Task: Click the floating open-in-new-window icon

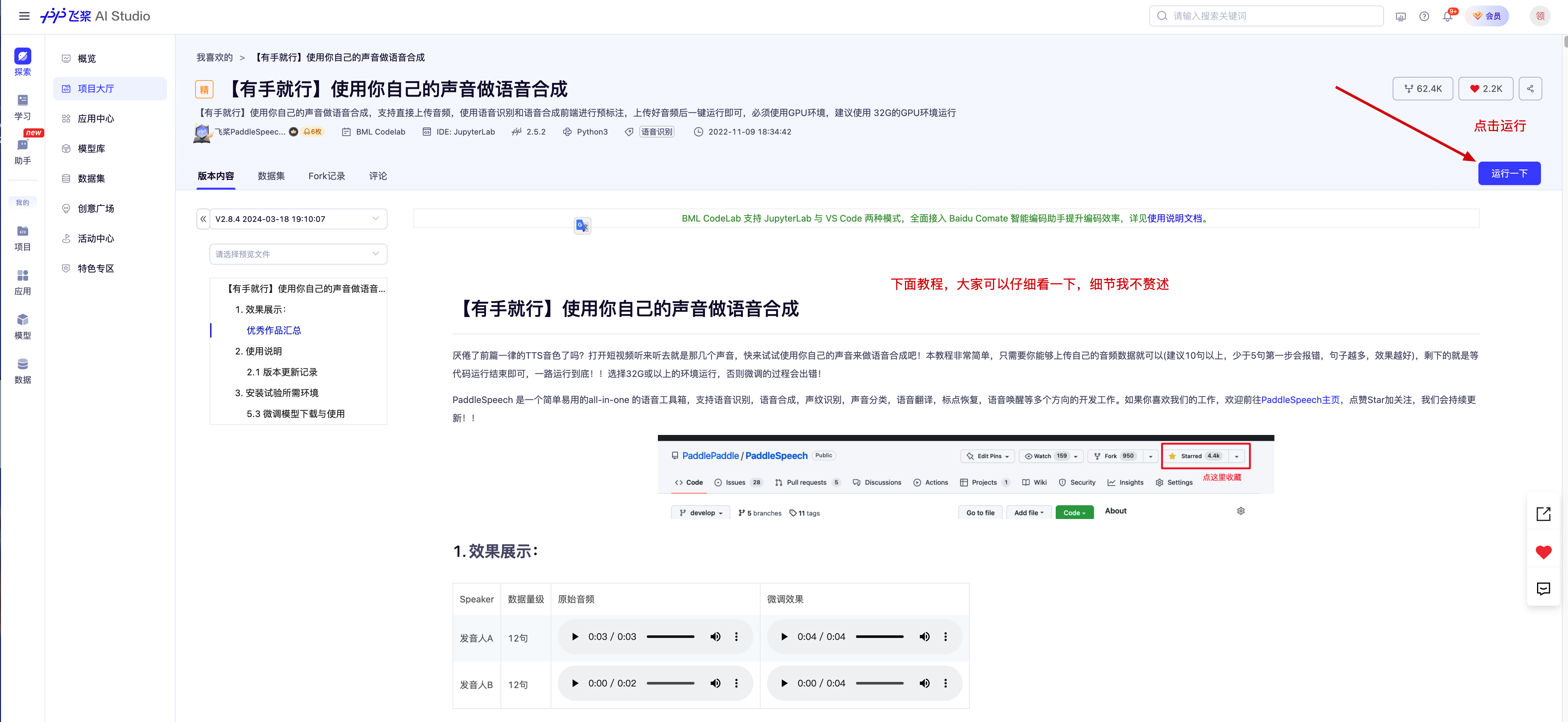Action: (1543, 514)
